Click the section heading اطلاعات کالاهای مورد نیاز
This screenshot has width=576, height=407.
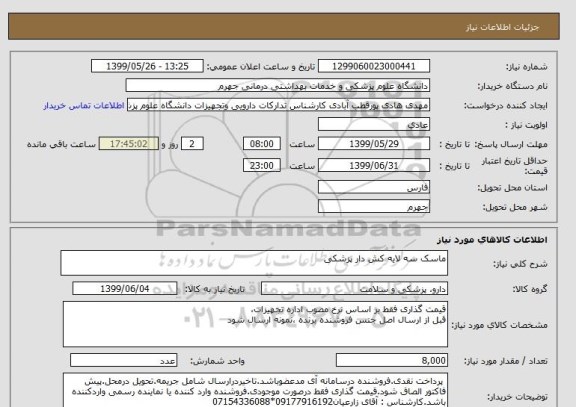[492, 240]
